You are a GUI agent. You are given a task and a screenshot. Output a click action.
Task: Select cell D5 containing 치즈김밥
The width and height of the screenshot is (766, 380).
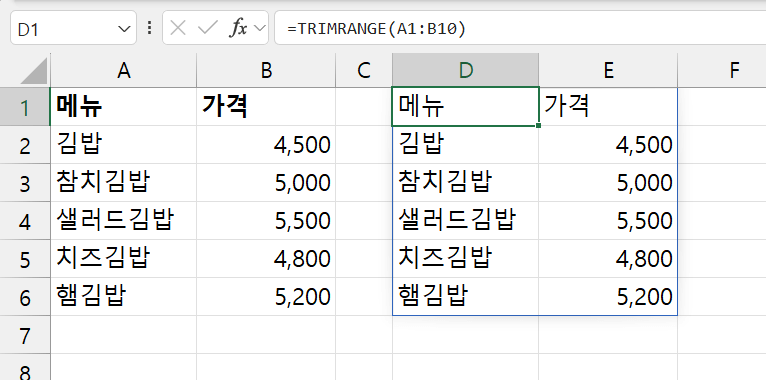click(x=466, y=259)
